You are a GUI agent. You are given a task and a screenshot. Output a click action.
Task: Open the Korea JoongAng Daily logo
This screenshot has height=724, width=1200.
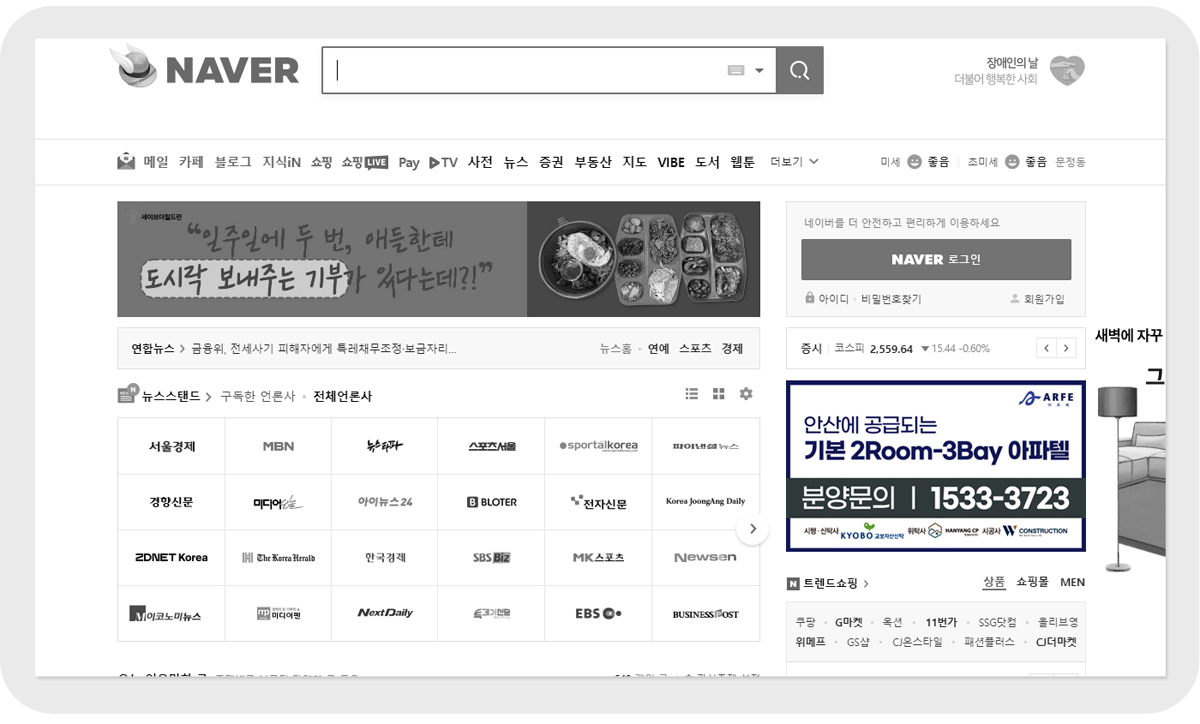pos(705,502)
